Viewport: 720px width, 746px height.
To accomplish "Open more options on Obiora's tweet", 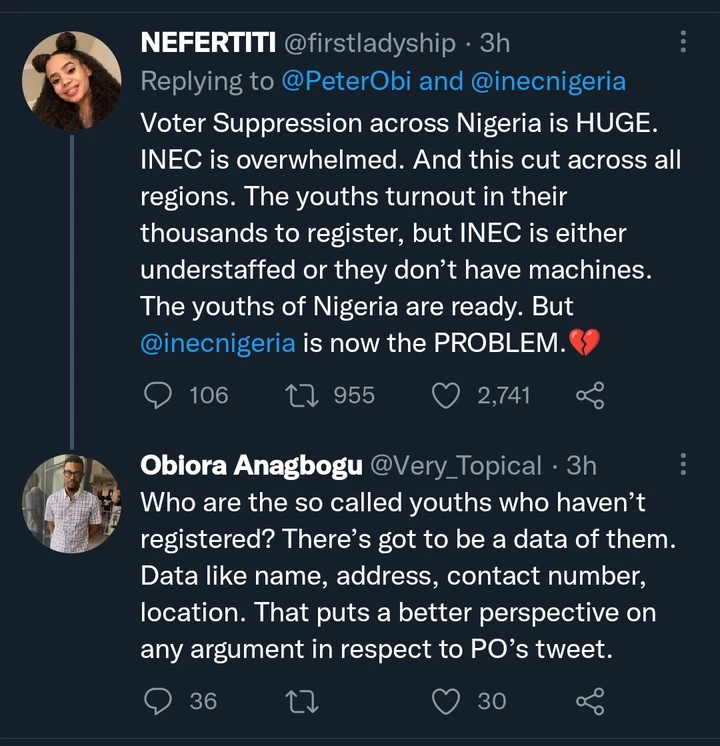I will point(683,465).
